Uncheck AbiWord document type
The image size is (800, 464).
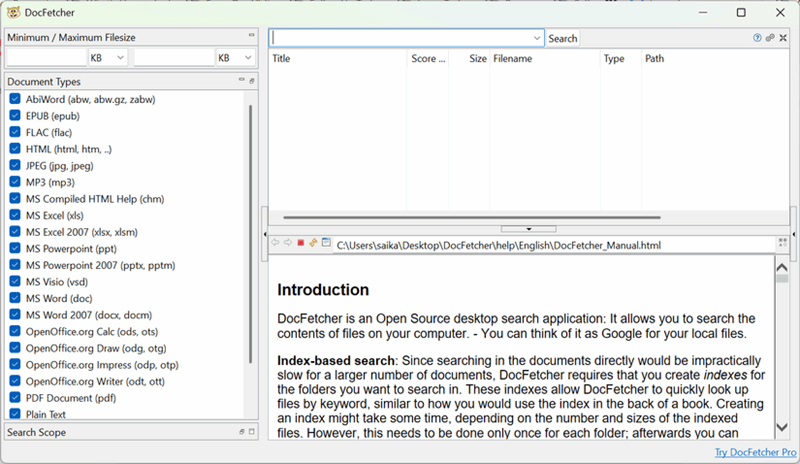[15, 99]
